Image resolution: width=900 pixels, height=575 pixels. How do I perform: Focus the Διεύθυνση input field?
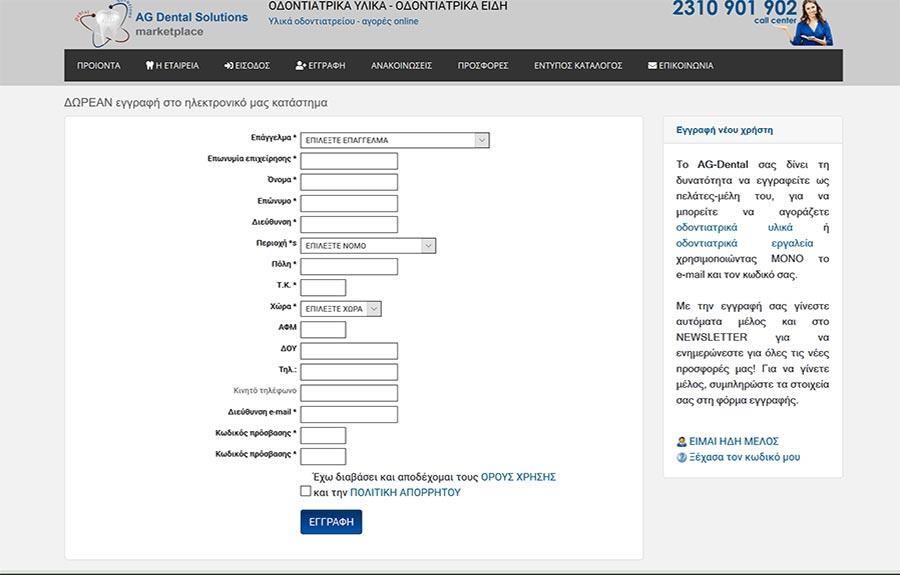click(x=349, y=224)
